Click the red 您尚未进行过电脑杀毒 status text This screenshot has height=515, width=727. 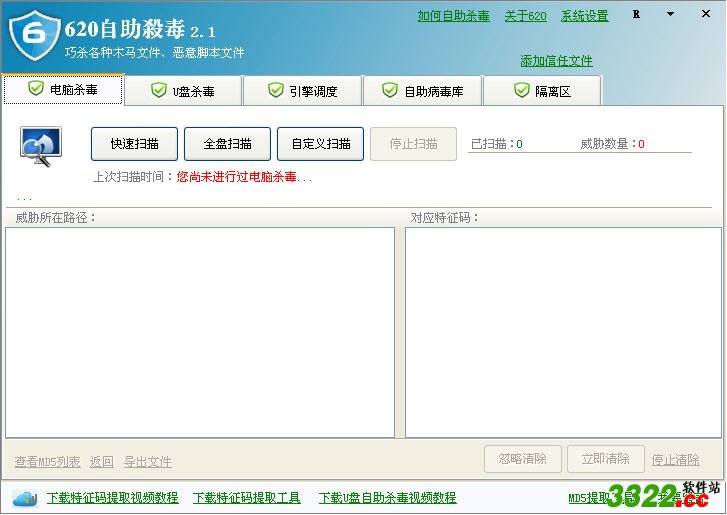(244, 177)
